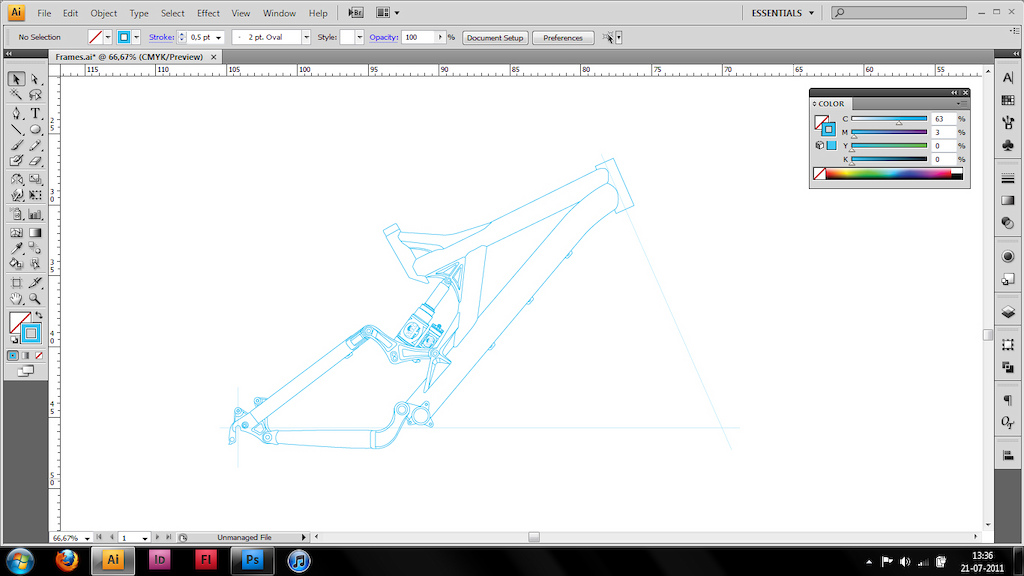Select the Type tool
Image resolution: width=1024 pixels, height=576 pixels.
point(35,114)
